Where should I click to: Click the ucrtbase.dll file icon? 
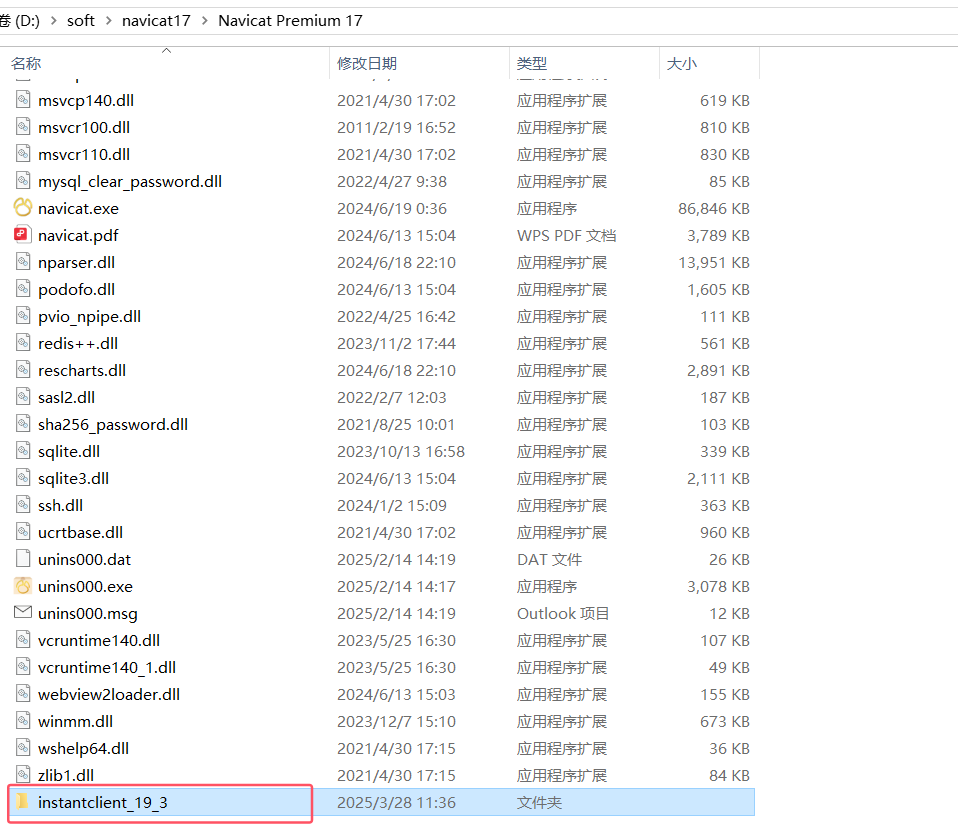[23, 532]
